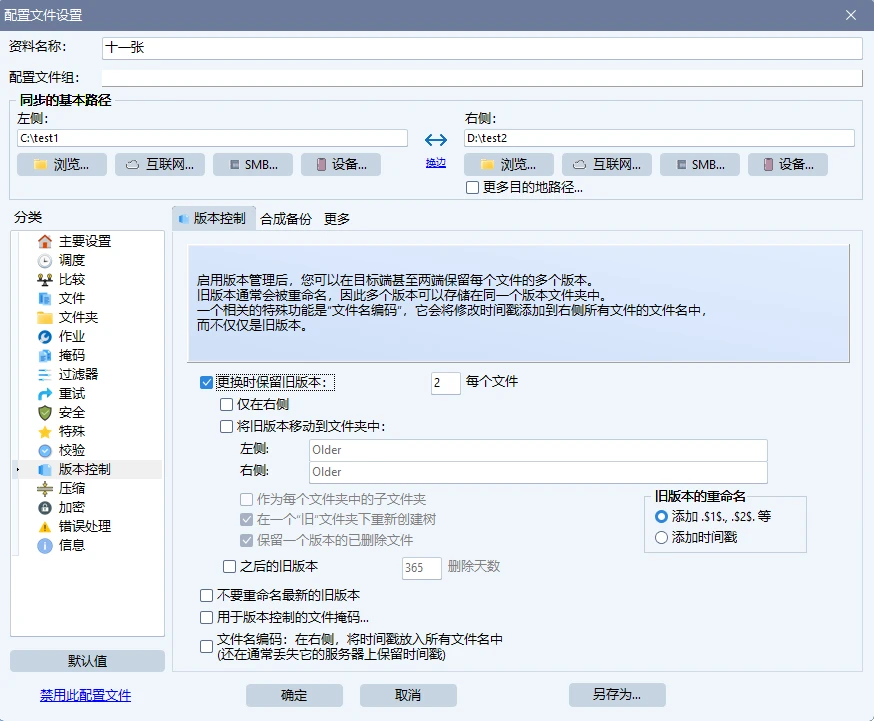Click the 另存为... button
This screenshot has height=721, width=874.
(617, 695)
